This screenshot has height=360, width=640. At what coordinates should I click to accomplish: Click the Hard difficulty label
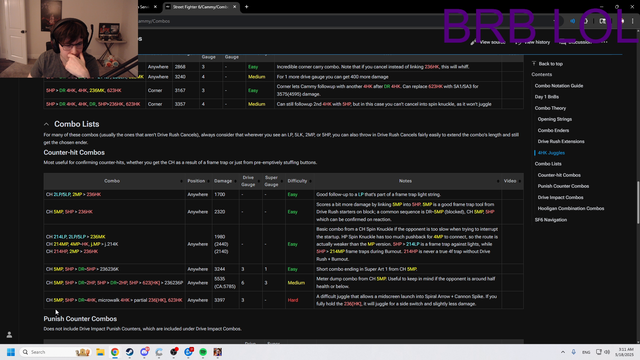click(293, 300)
